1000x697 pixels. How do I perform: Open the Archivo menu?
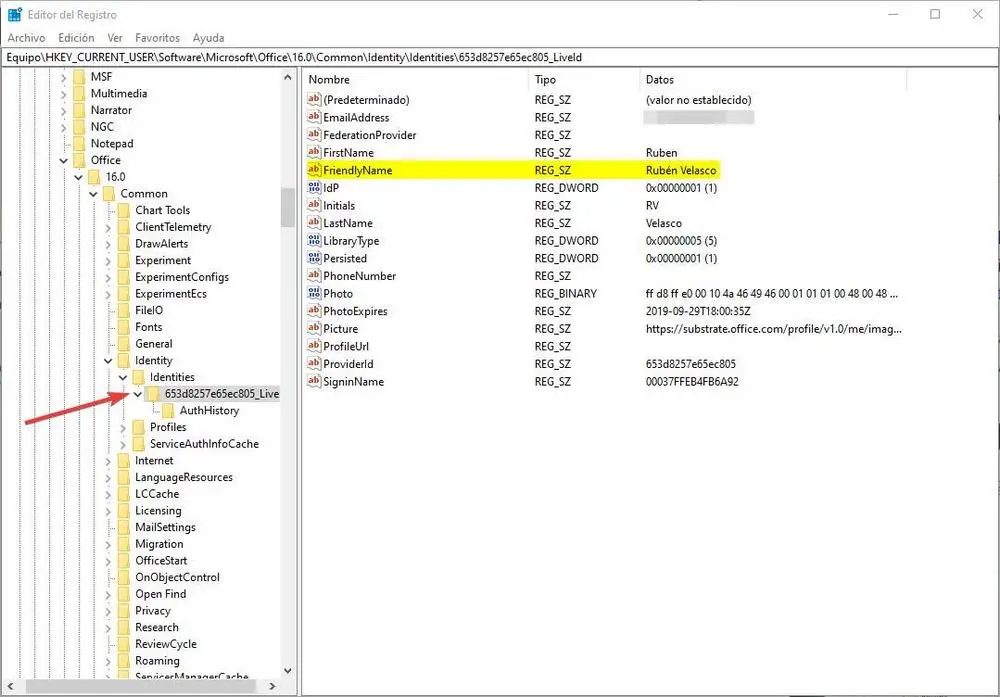[x=26, y=38]
